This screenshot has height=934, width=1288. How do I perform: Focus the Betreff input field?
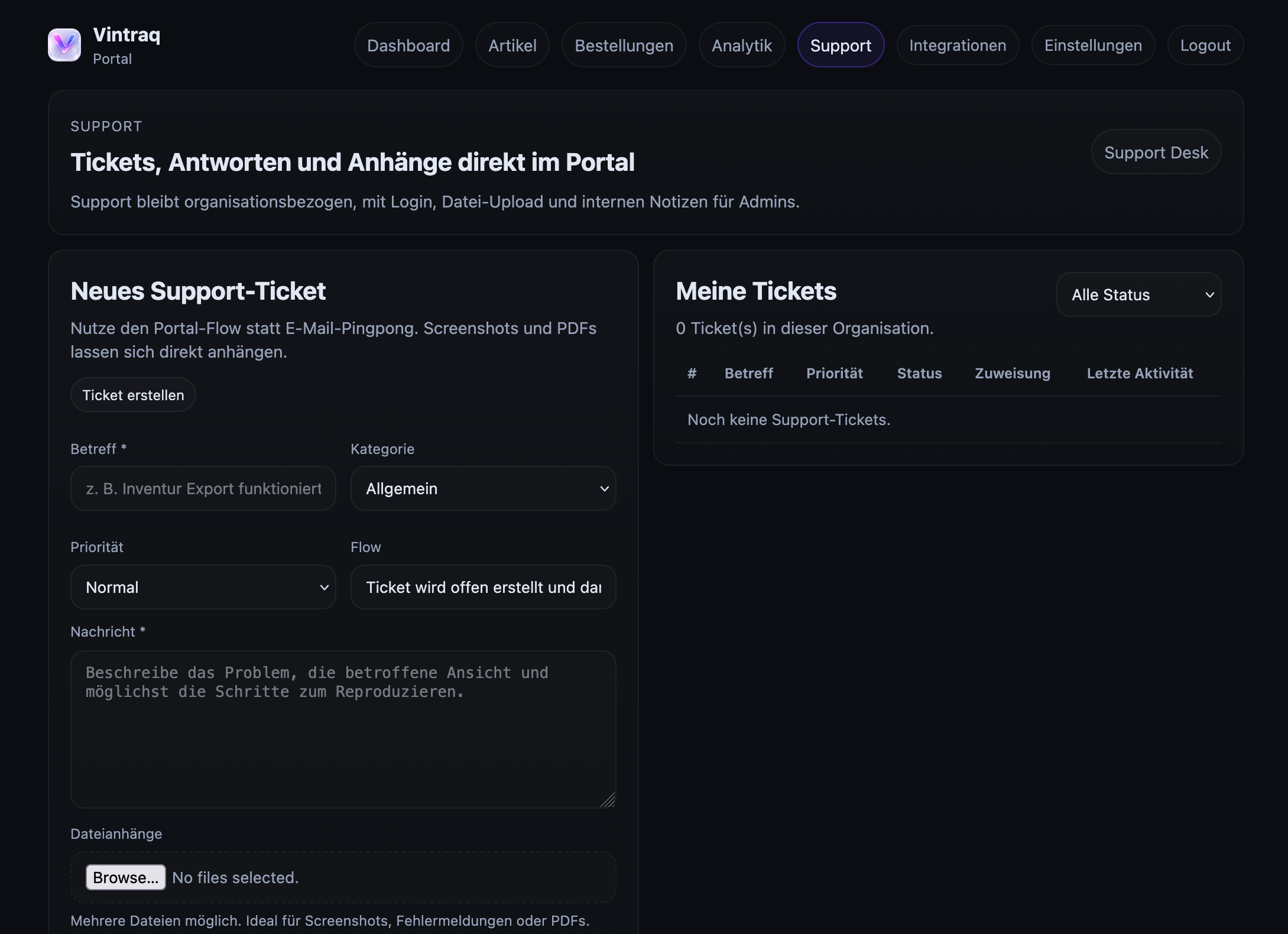click(203, 489)
